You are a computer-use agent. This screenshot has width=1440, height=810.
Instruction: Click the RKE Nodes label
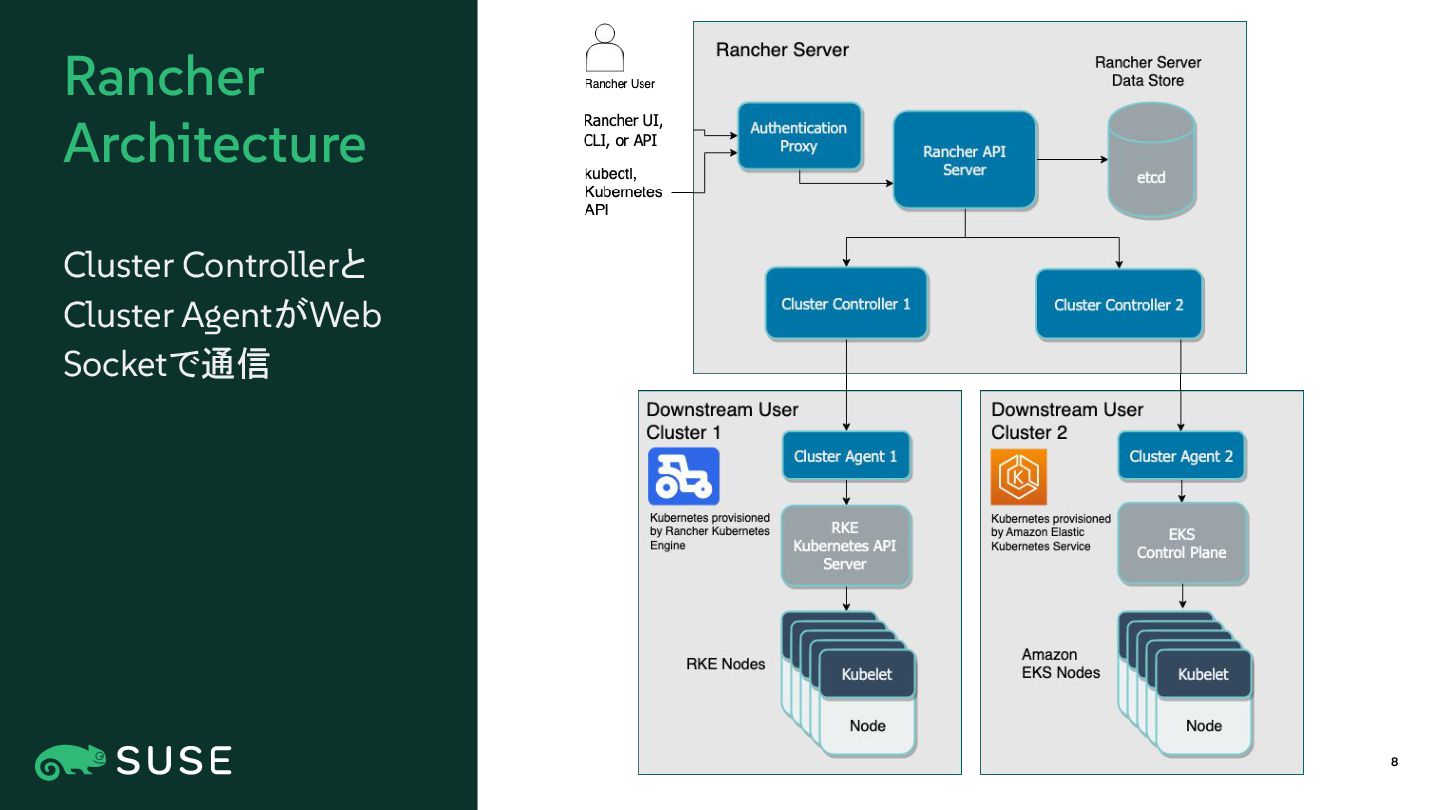coord(725,664)
